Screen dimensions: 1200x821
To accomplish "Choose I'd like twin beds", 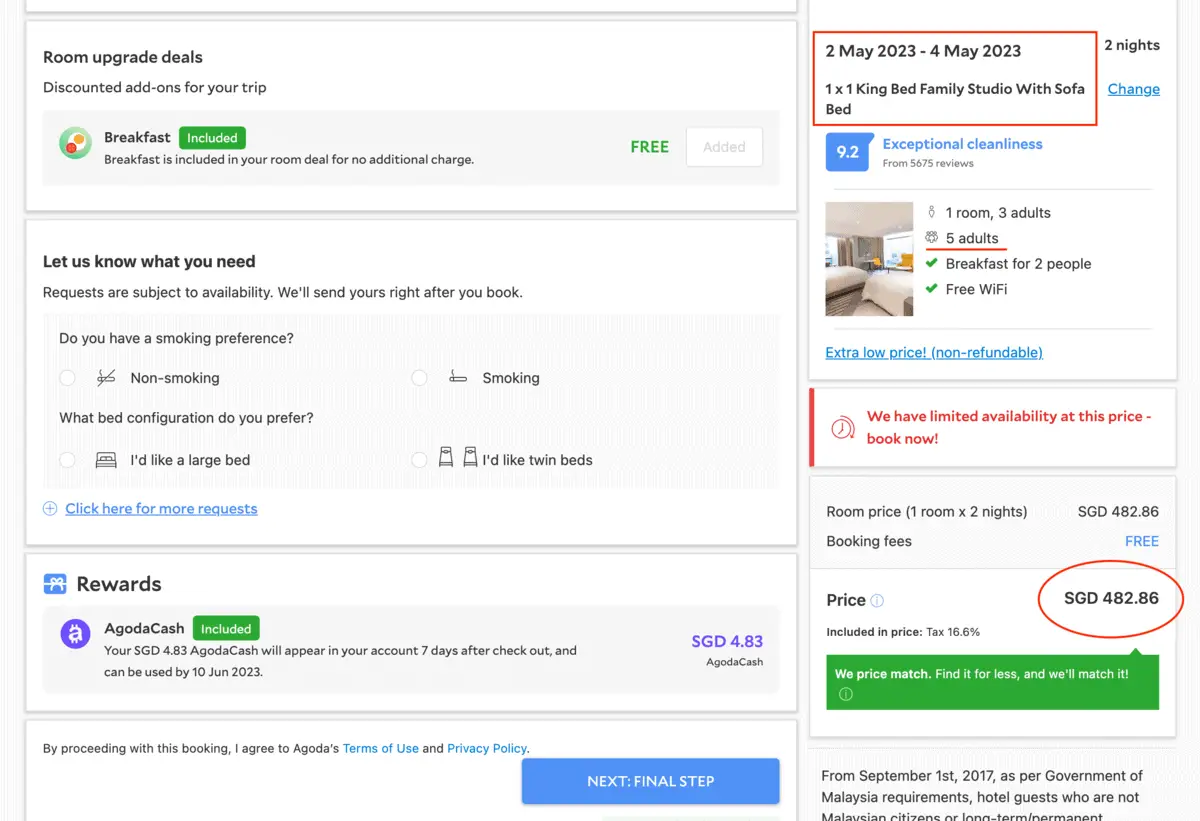I will coord(419,460).
